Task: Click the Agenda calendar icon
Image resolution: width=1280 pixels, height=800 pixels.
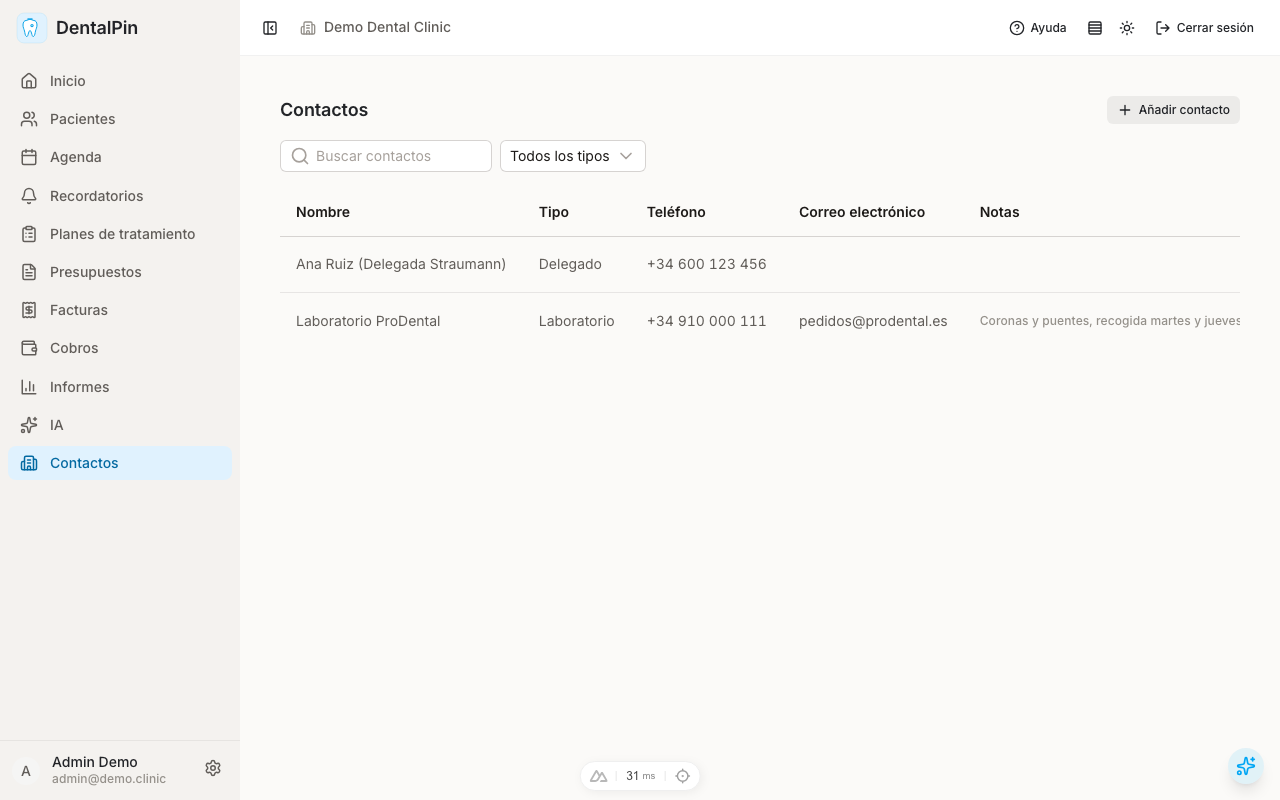Action: 29,157
